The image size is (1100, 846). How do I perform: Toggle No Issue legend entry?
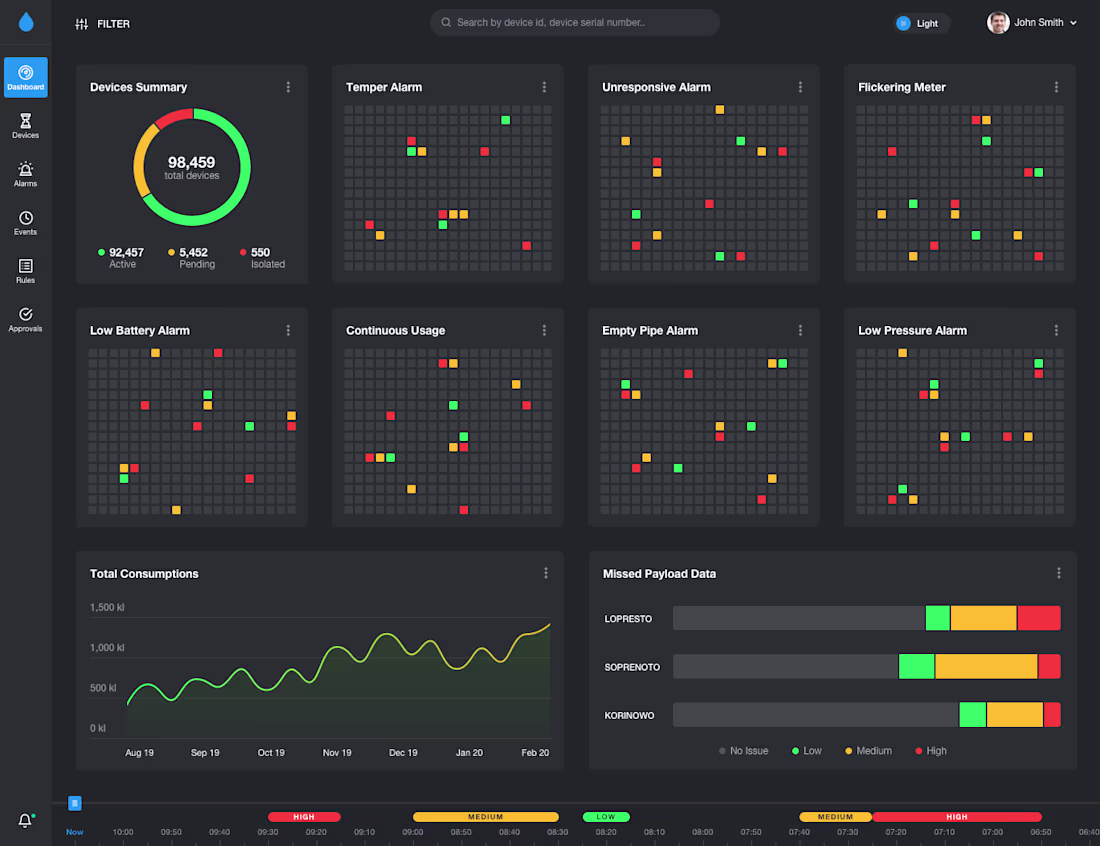pyautogui.click(x=744, y=751)
